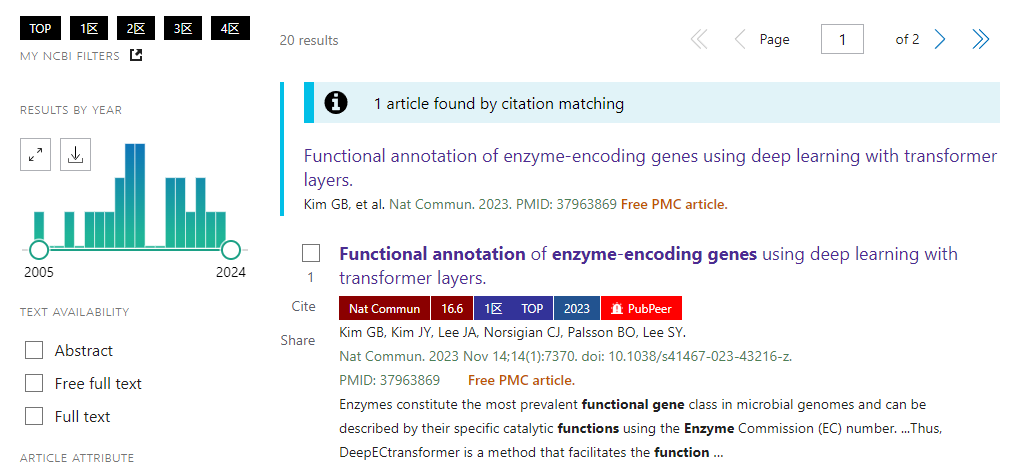Go to the next results page
The image size is (1010, 473).
pyautogui.click(x=939, y=39)
